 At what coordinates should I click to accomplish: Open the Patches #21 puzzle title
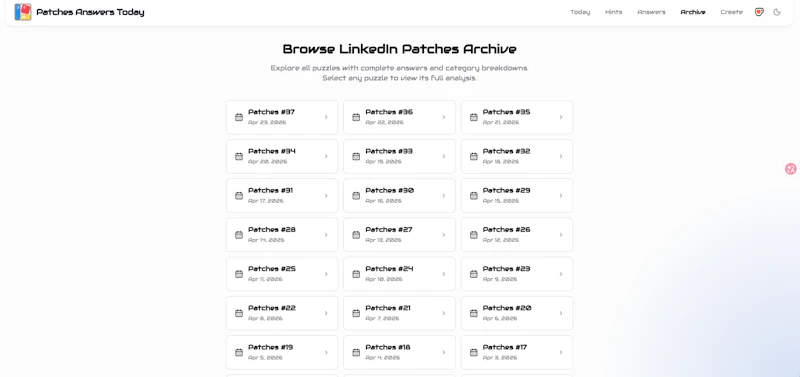388,308
